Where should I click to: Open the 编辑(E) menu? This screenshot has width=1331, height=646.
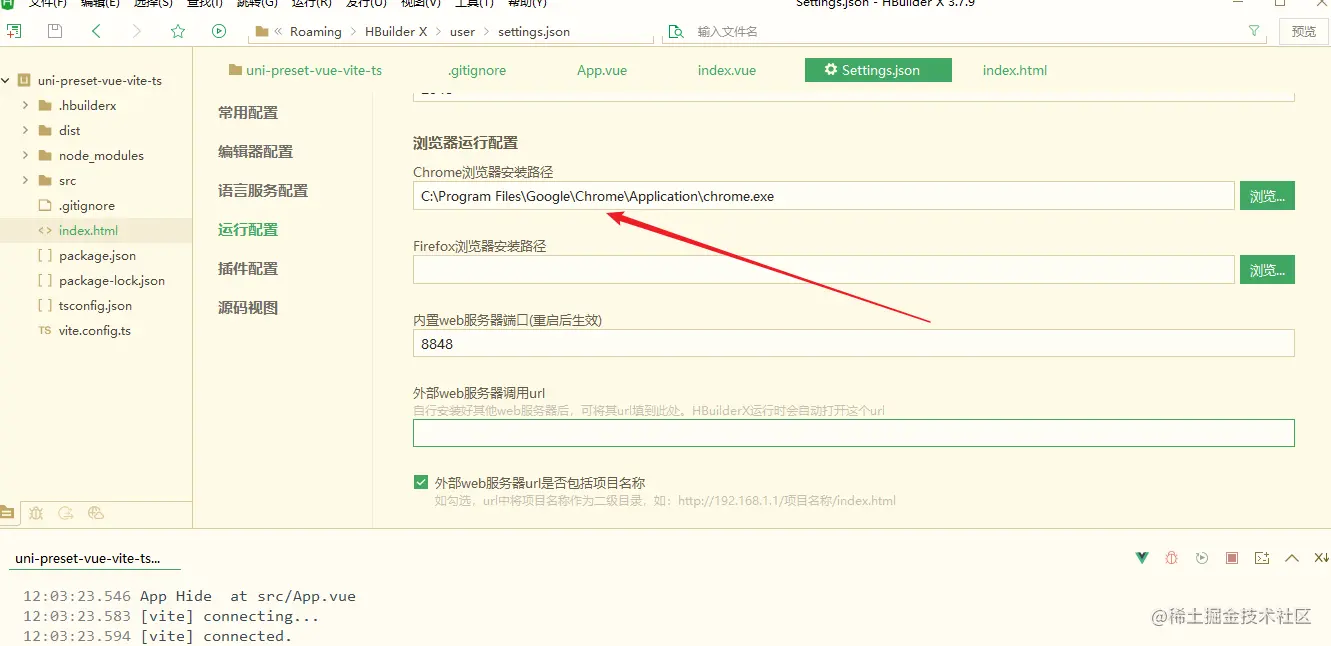100,4
